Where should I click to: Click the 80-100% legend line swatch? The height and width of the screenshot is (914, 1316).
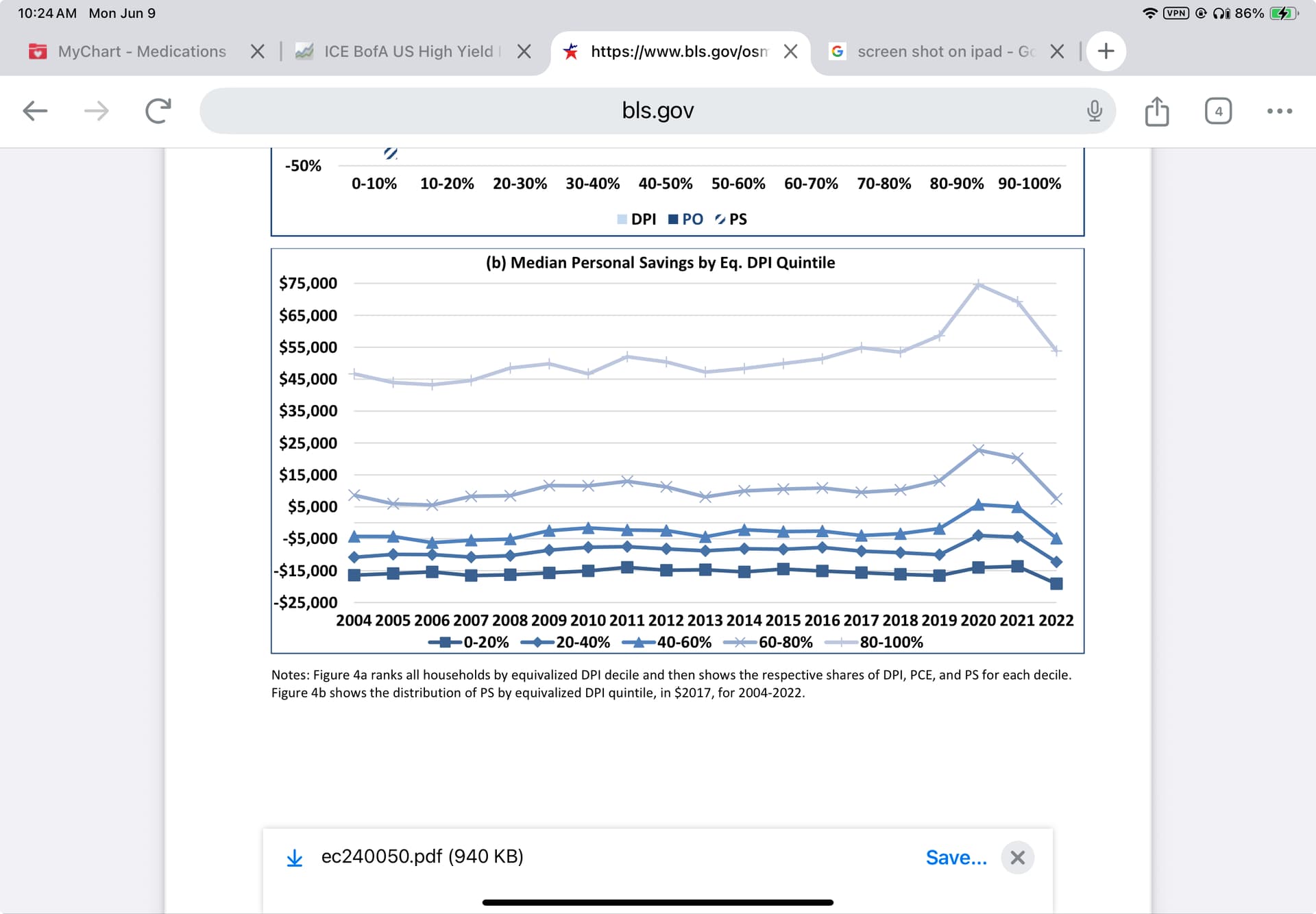pyautogui.click(x=840, y=643)
